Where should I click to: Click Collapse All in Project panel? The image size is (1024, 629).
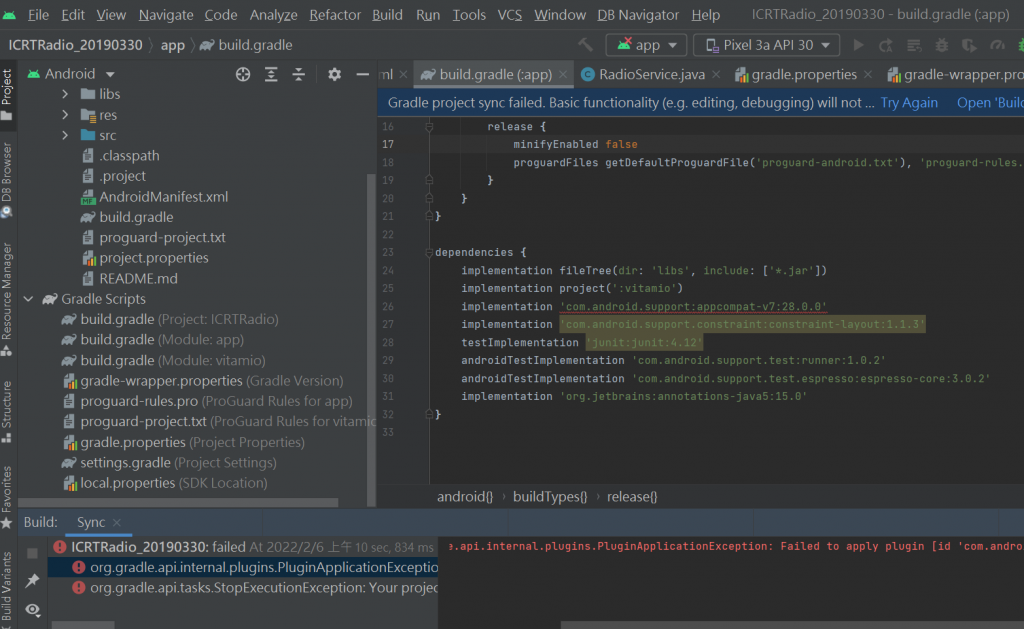click(x=298, y=74)
